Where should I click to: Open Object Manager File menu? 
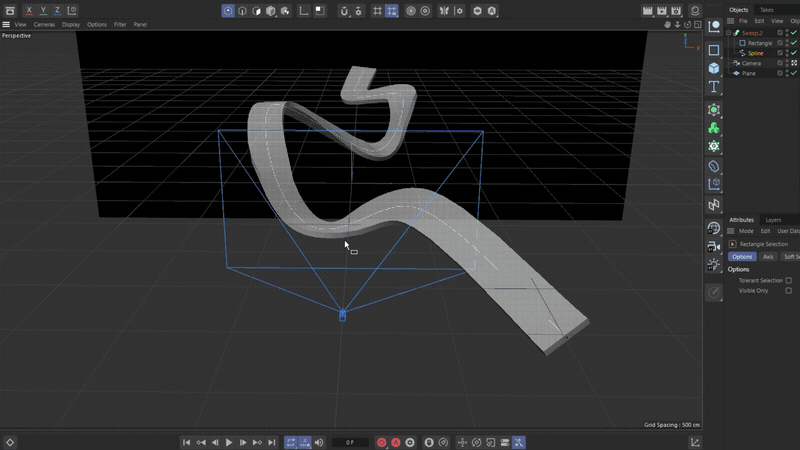coord(743,21)
